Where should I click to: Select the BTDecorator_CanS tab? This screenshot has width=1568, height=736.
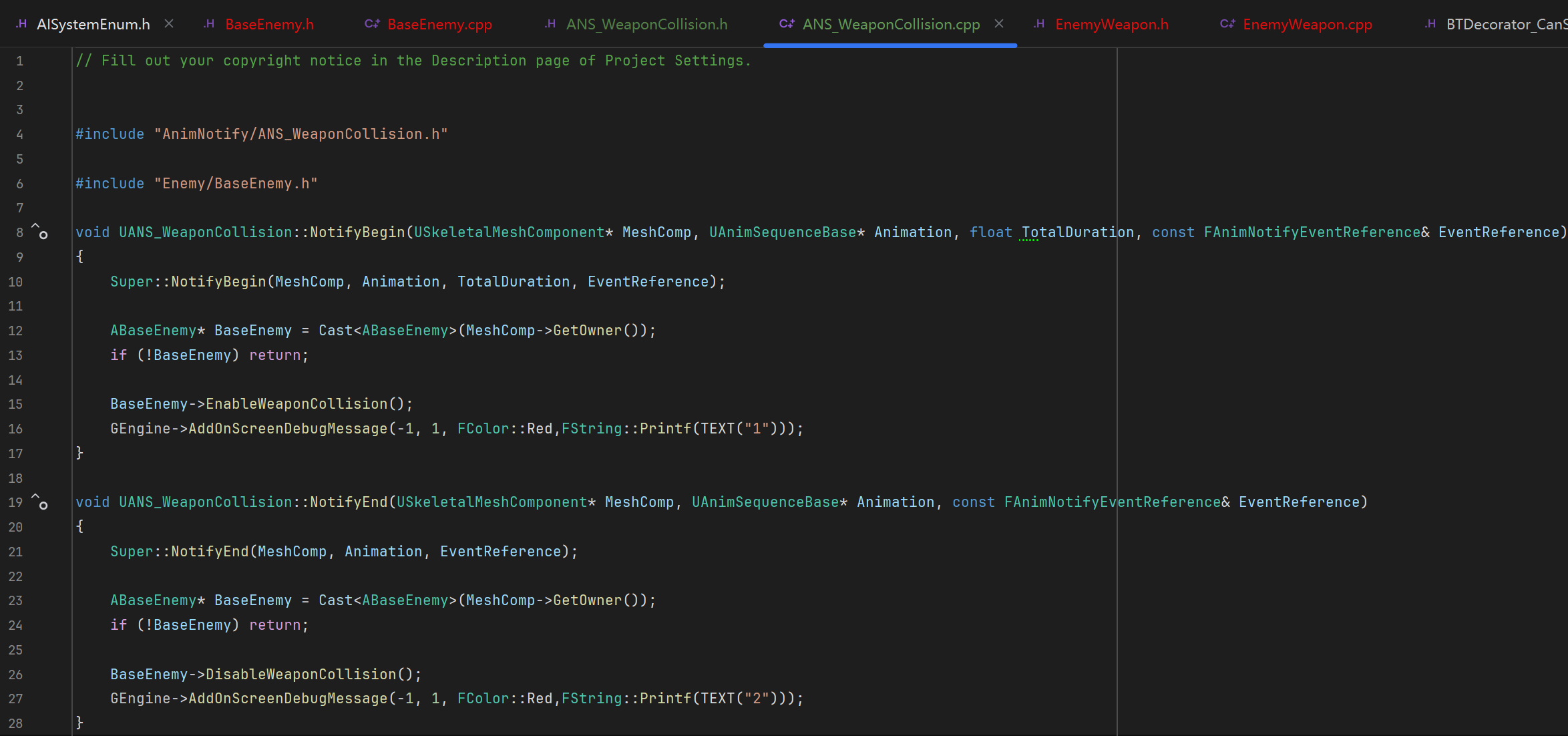1506,24
